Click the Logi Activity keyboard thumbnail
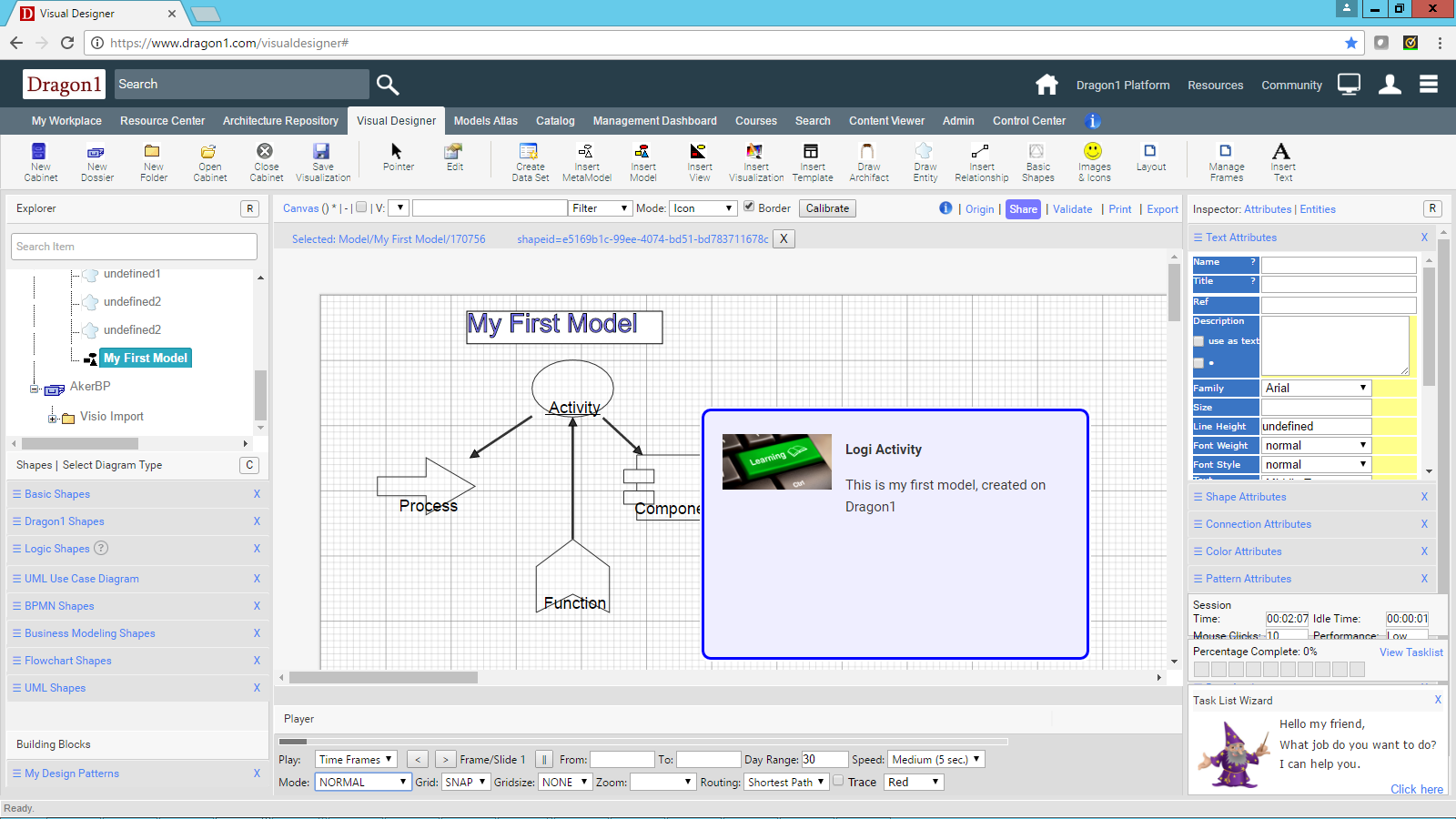The height and width of the screenshot is (819, 1456). (x=777, y=462)
